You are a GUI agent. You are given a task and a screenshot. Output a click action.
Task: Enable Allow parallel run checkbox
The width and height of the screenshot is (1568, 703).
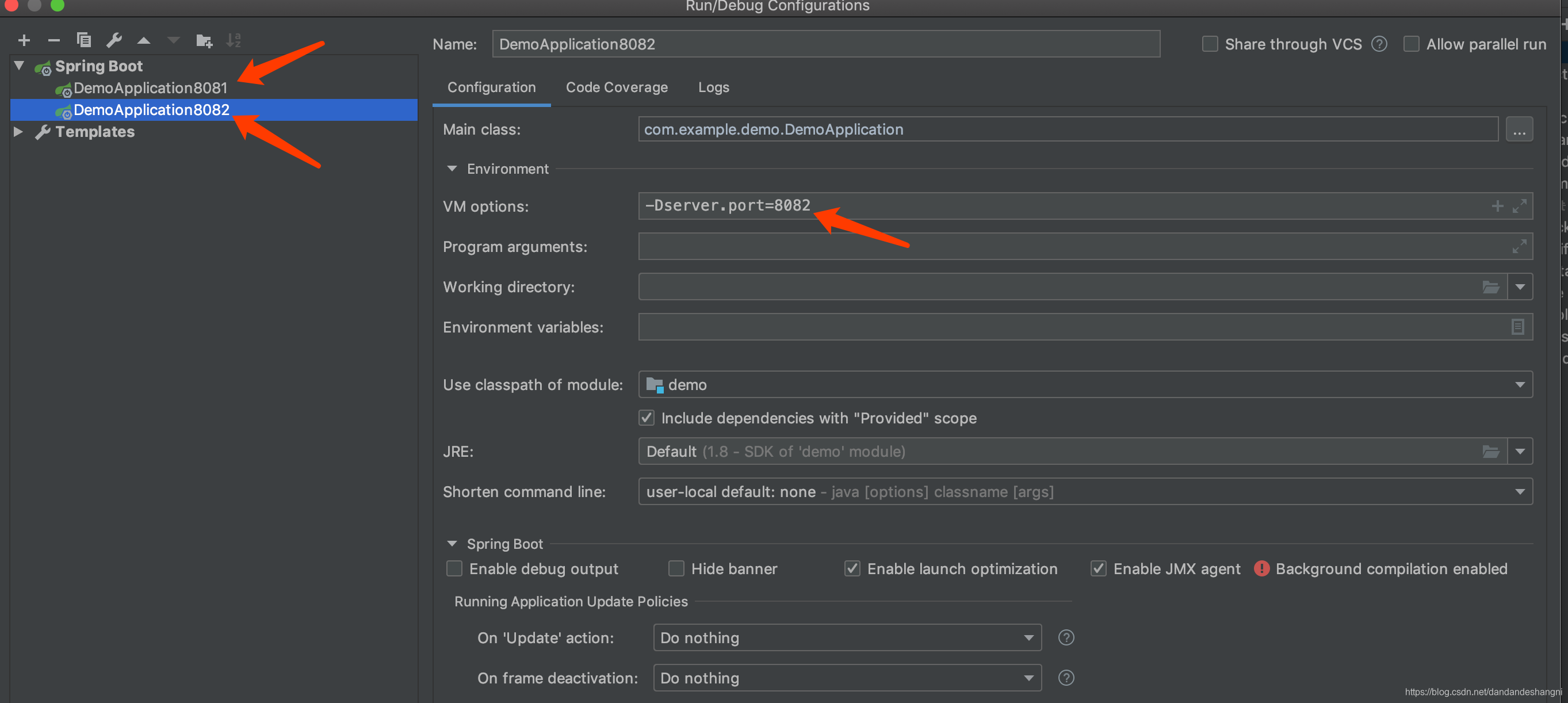click(x=1411, y=44)
